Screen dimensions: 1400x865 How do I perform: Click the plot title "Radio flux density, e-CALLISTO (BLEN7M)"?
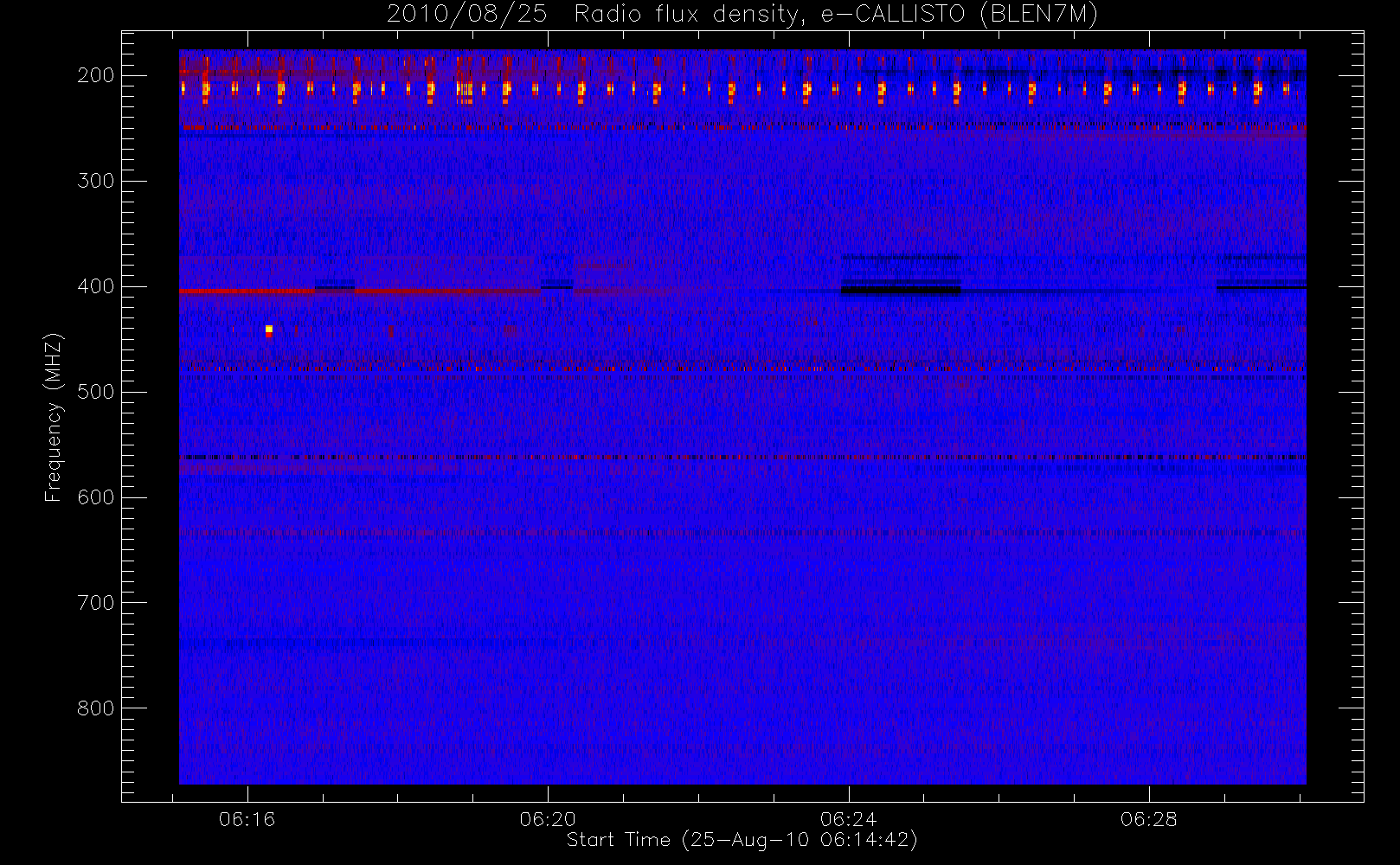[836, 15]
